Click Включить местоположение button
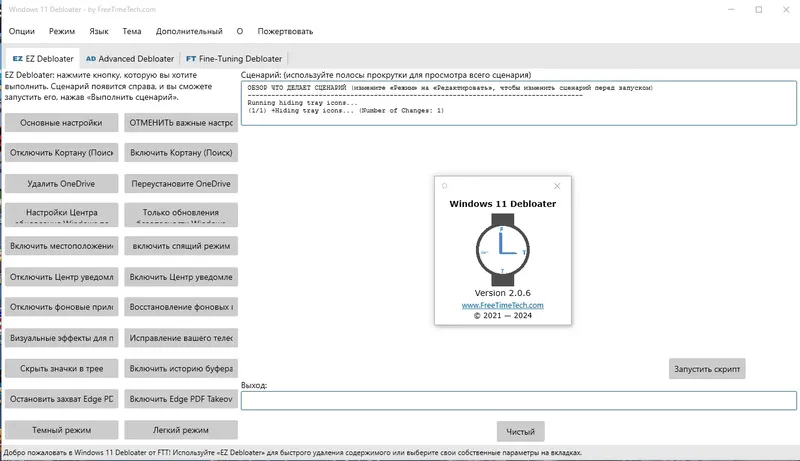Viewport: 800px width, 461px height. click(61, 246)
